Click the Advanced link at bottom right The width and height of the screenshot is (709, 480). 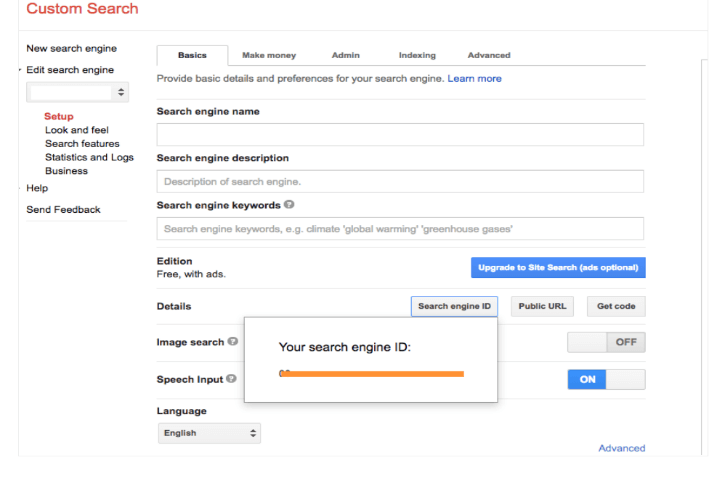[622, 448]
